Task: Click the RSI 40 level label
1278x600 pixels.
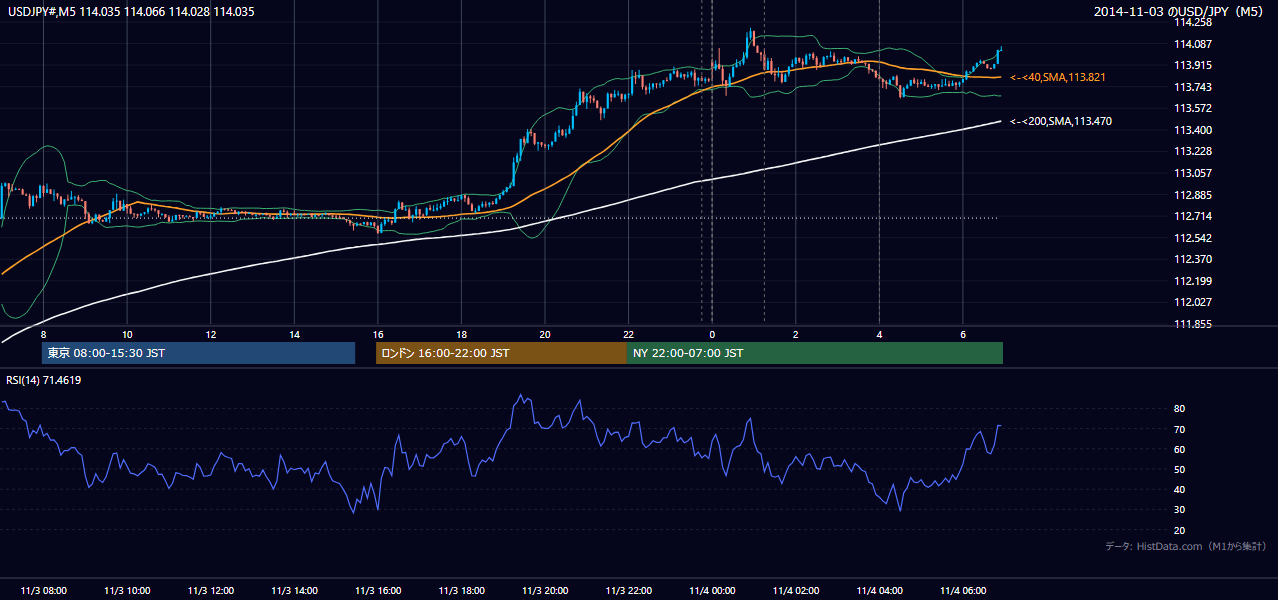Action: pyautogui.click(x=1179, y=489)
